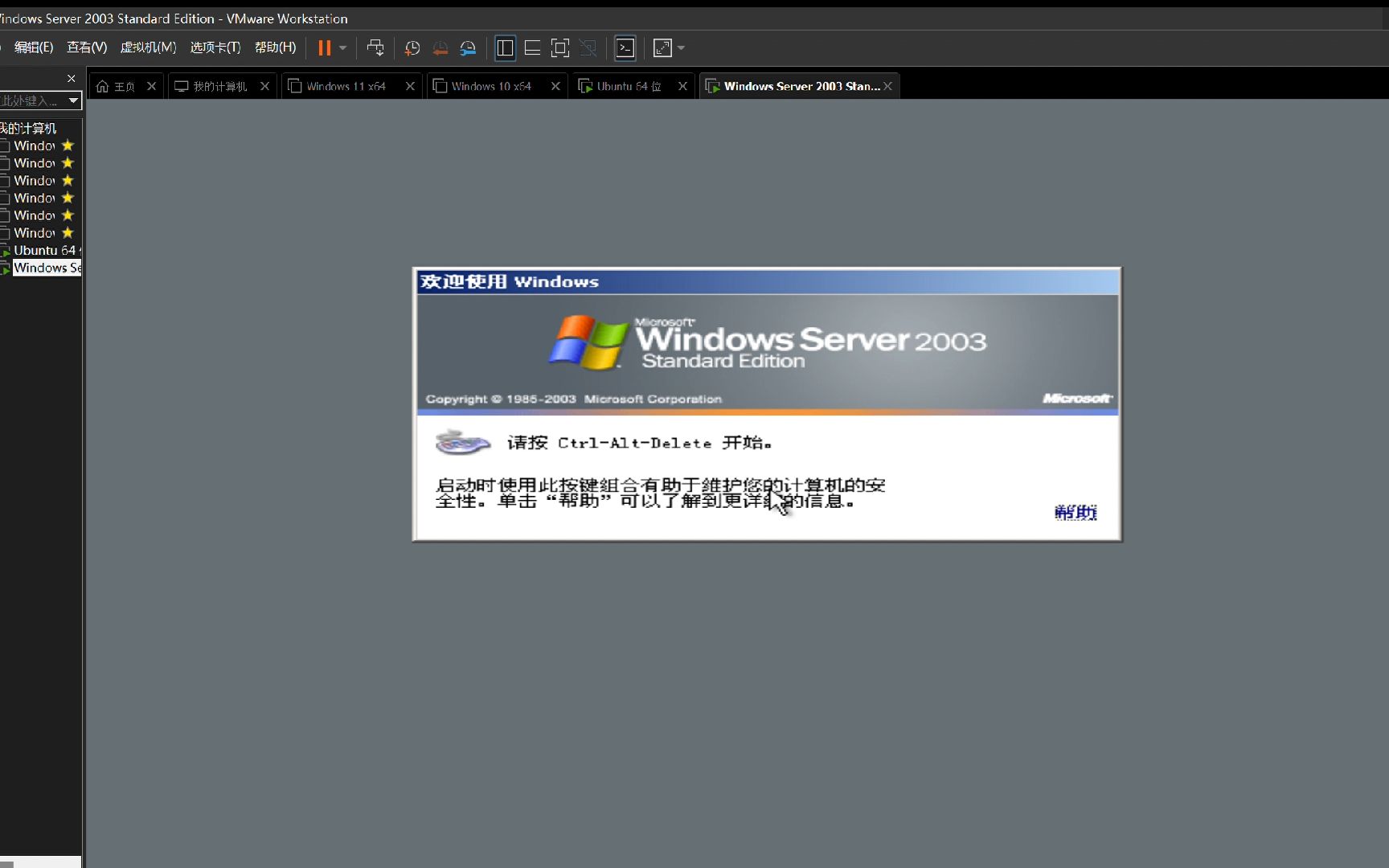Toggle favorite star on first Windo VM
This screenshot has height=868, width=1389.
coord(68,145)
